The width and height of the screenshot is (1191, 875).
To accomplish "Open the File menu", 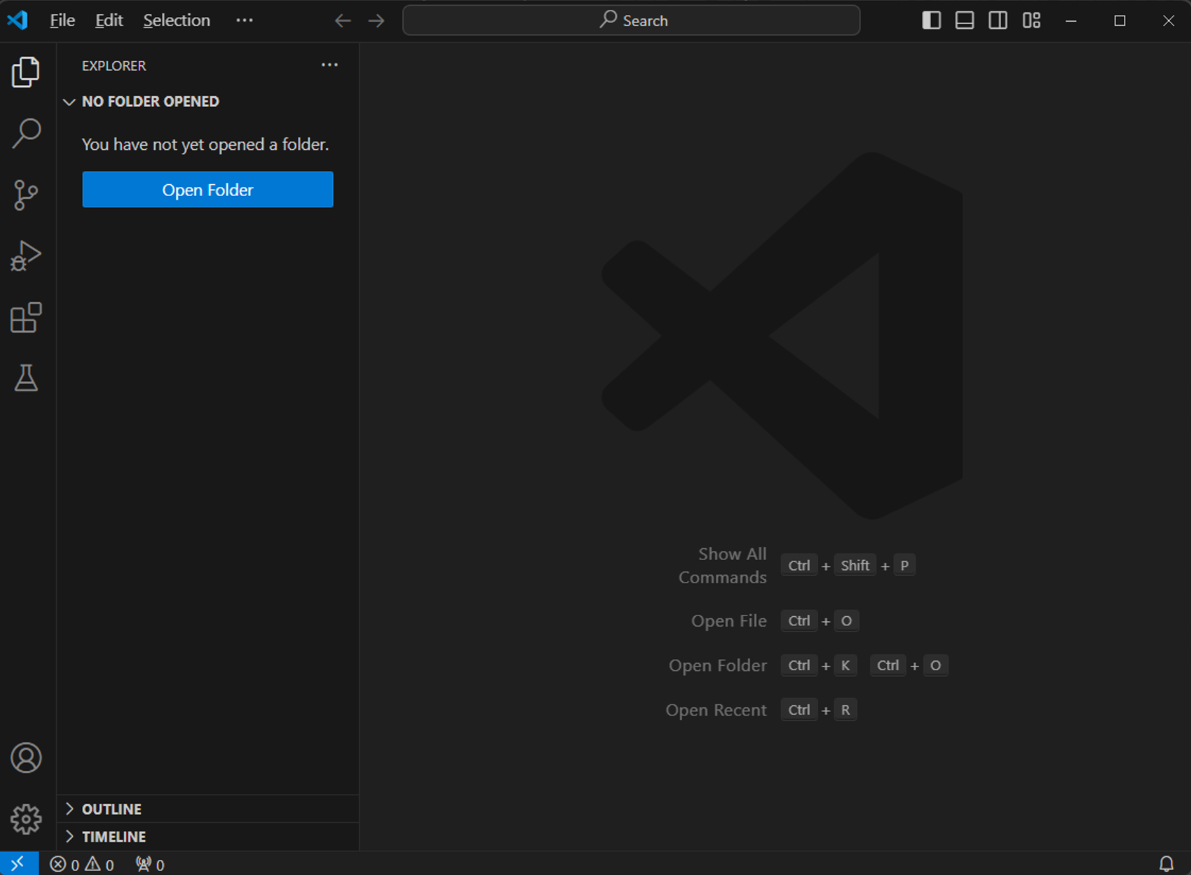I will [62, 21].
